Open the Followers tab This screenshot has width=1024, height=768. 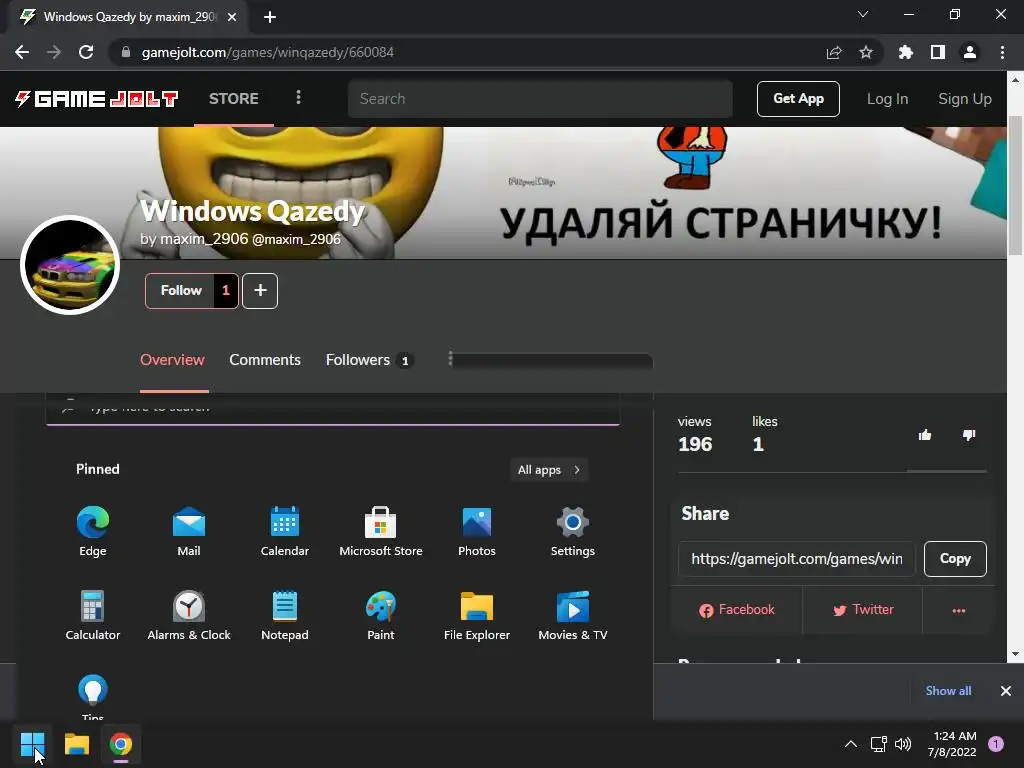coord(369,360)
